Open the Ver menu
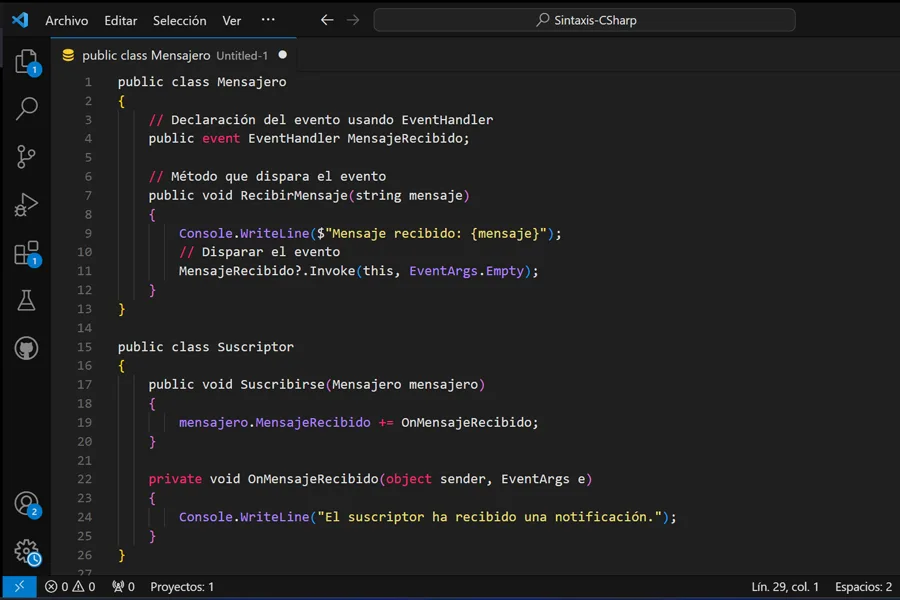 [x=232, y=21]
